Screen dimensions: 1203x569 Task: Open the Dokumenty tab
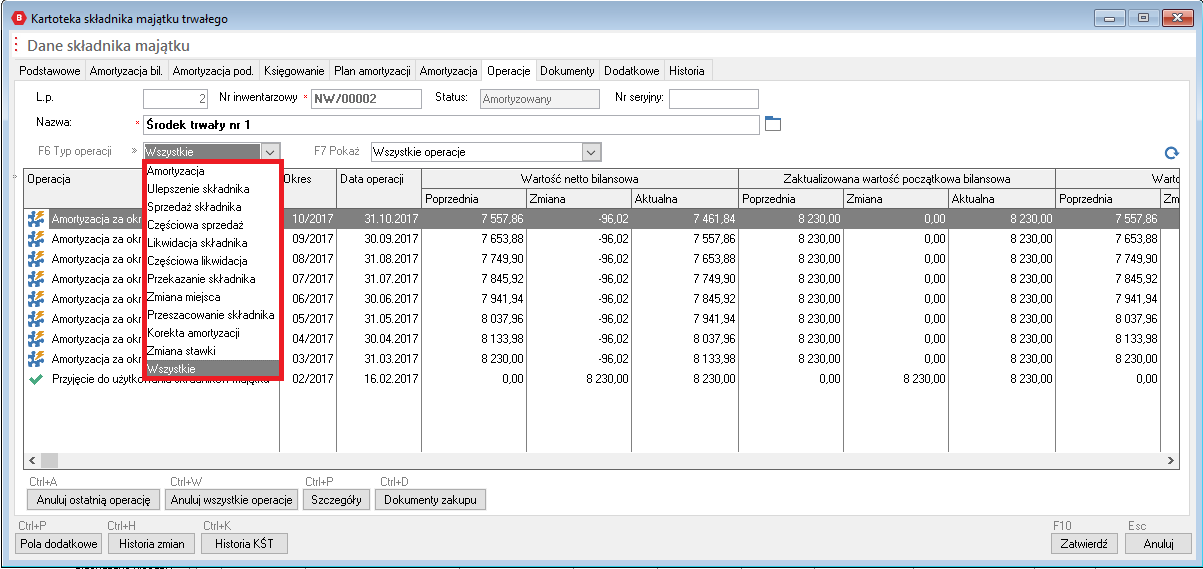(x=568, y=71)
